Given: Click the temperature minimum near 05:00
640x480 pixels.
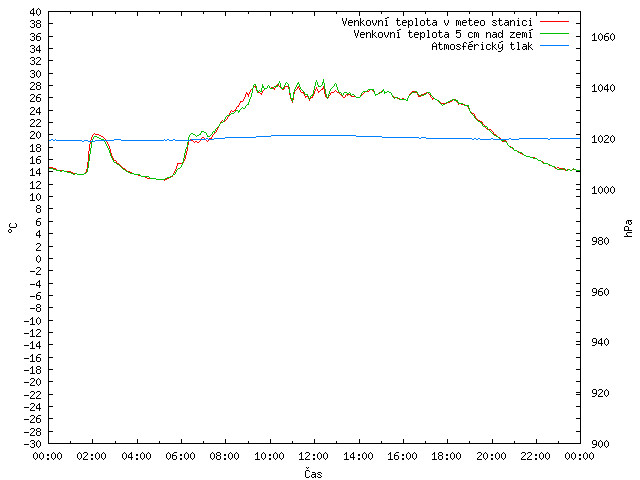Looking at the screenshot, I should [164, 180].
